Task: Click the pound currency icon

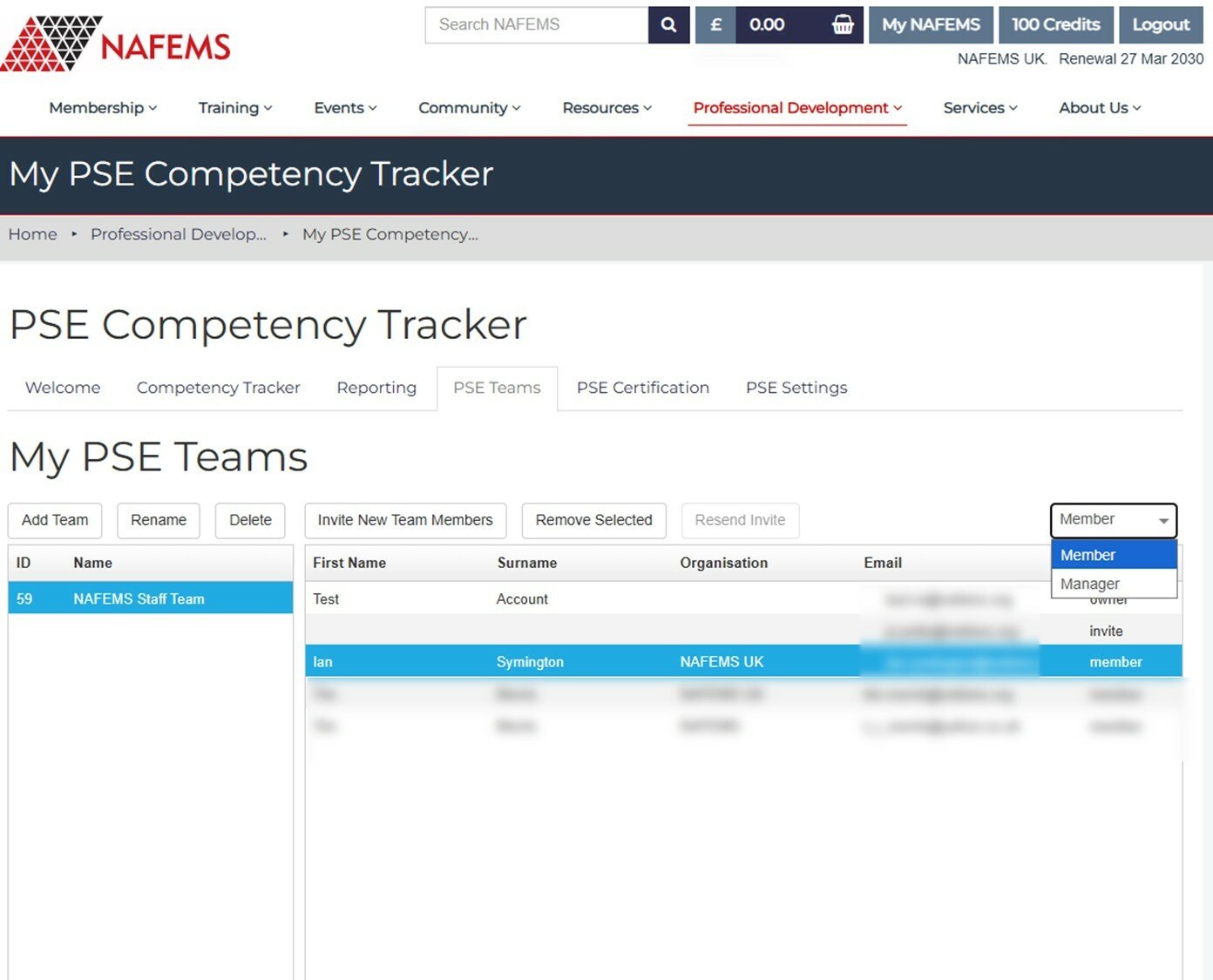Action: (x=715, y=25)
